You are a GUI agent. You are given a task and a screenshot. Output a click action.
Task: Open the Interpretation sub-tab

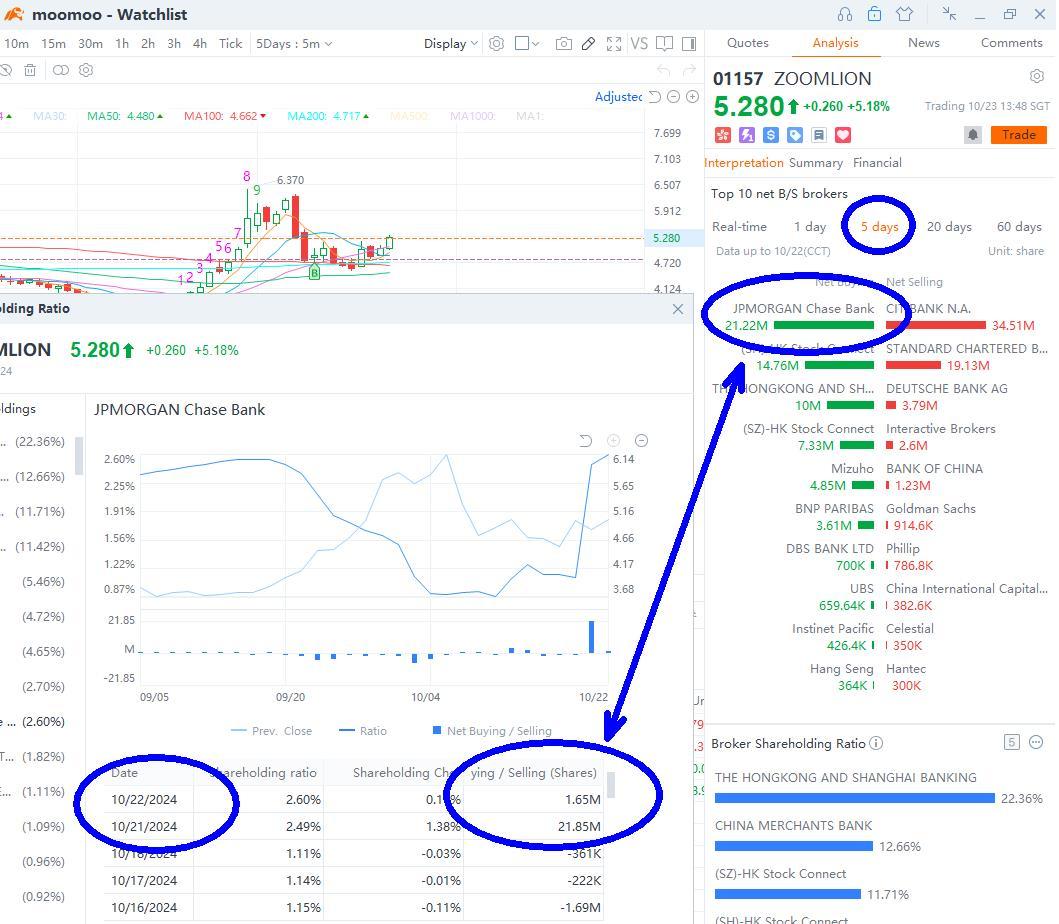[x=744, y=163]
